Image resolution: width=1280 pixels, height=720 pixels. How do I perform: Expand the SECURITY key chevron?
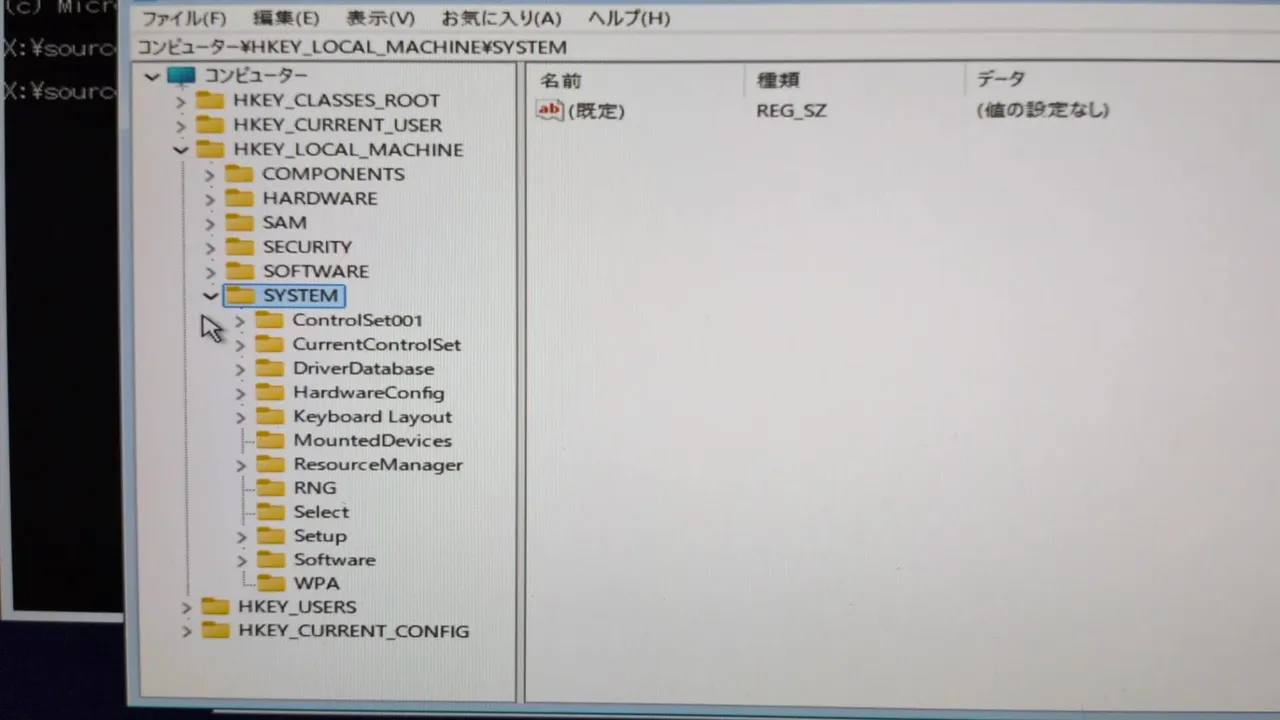click(x=210, y=247)
